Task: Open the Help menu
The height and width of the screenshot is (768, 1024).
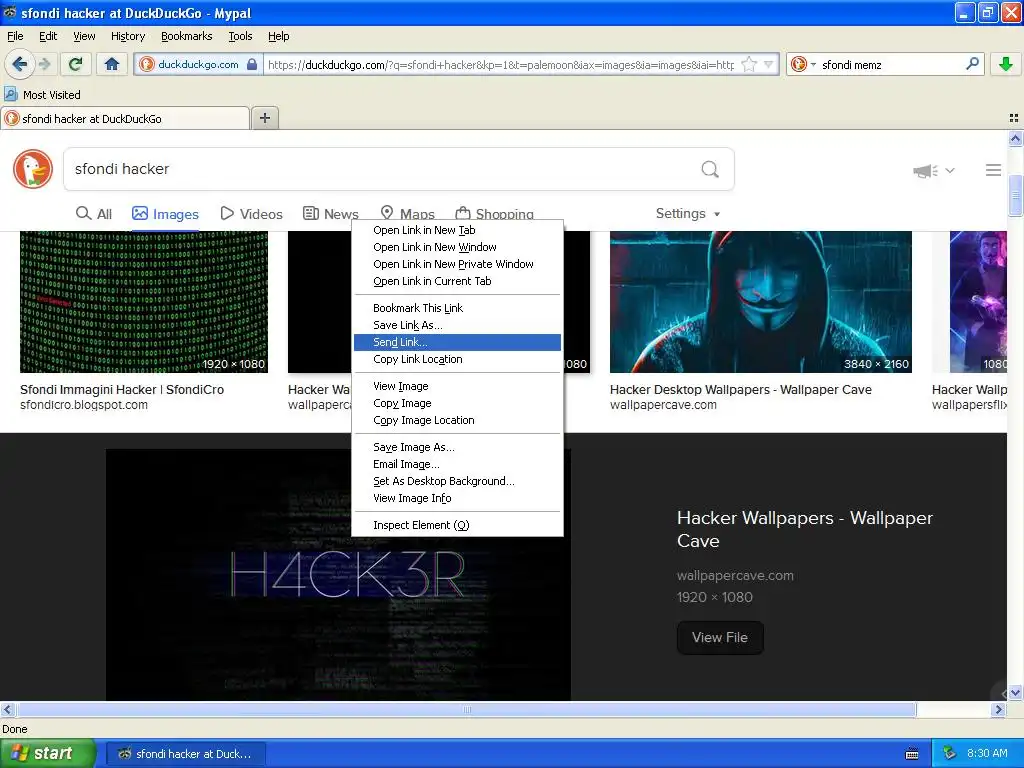Action: point(279,36)
